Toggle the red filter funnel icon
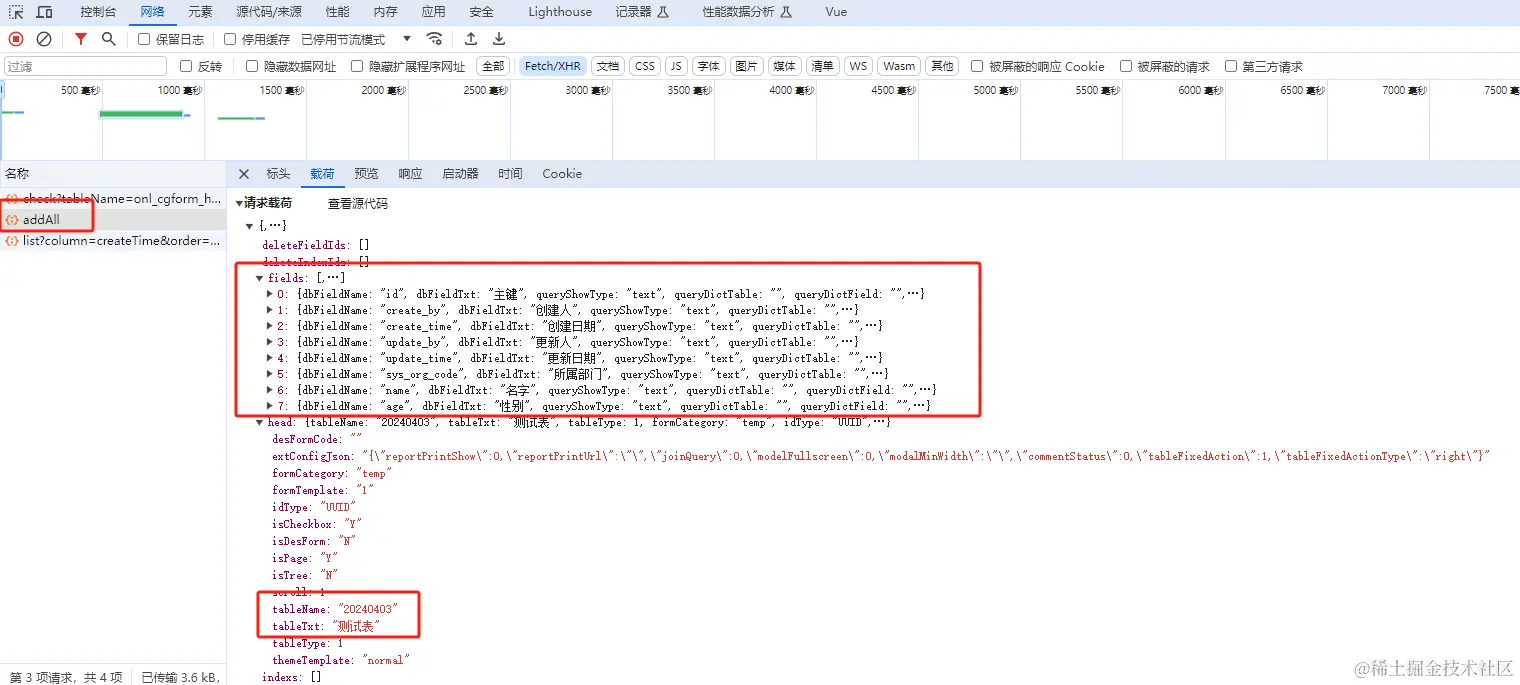 pos(81,39)
